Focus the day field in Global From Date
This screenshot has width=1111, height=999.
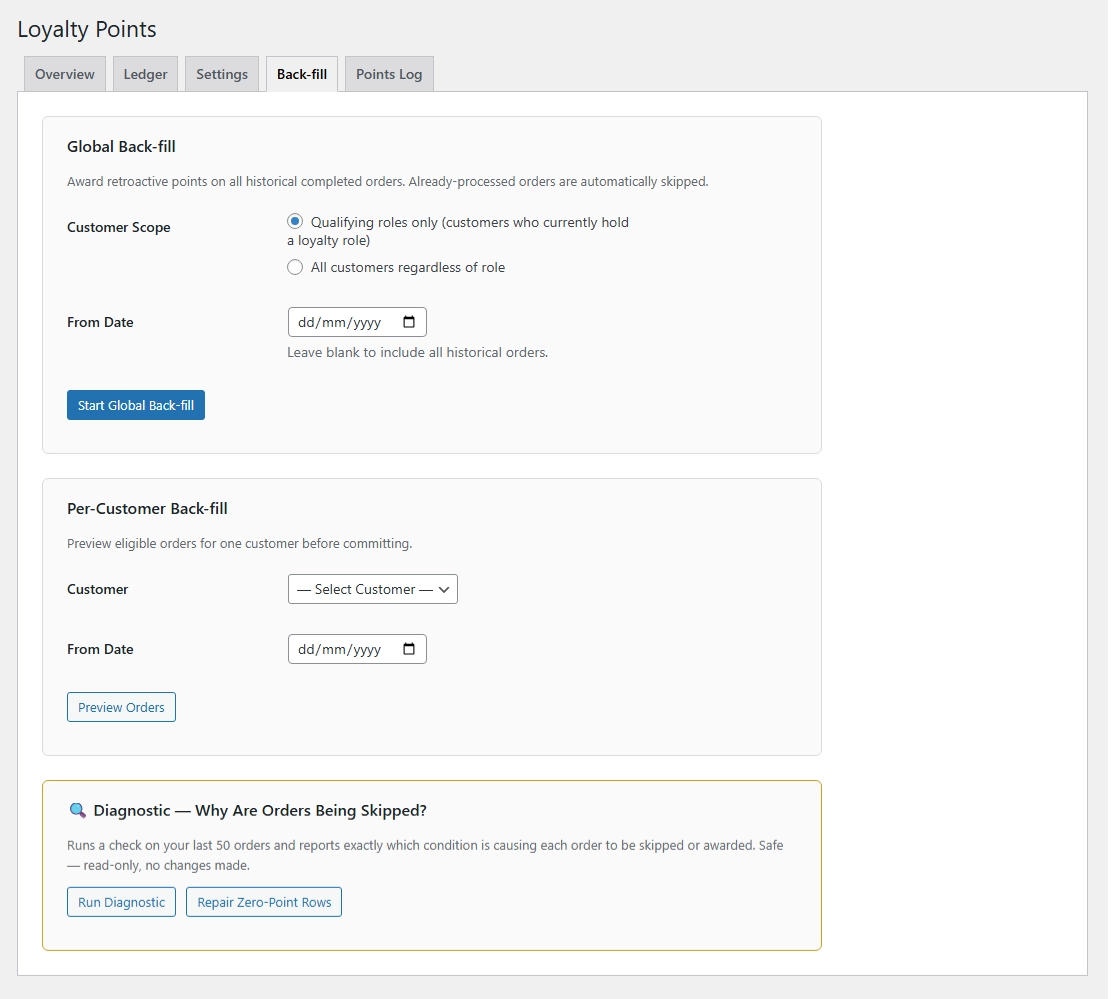tap(307, 322)
